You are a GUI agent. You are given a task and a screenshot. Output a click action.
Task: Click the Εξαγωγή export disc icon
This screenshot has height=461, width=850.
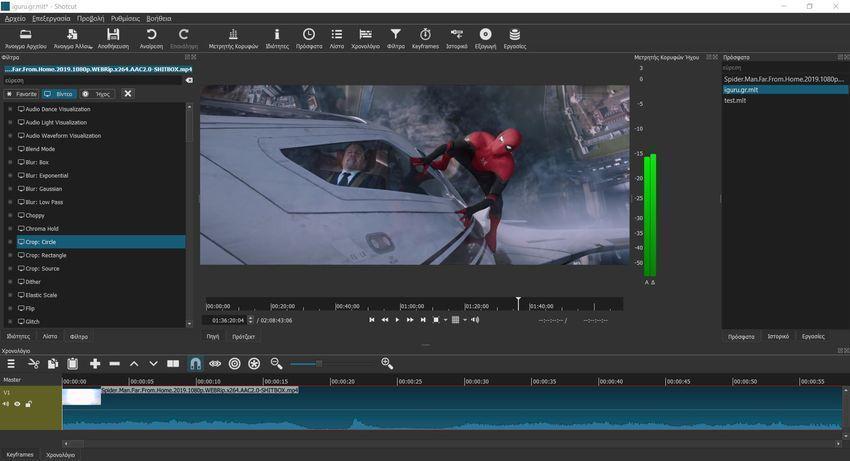click(485, 34)
